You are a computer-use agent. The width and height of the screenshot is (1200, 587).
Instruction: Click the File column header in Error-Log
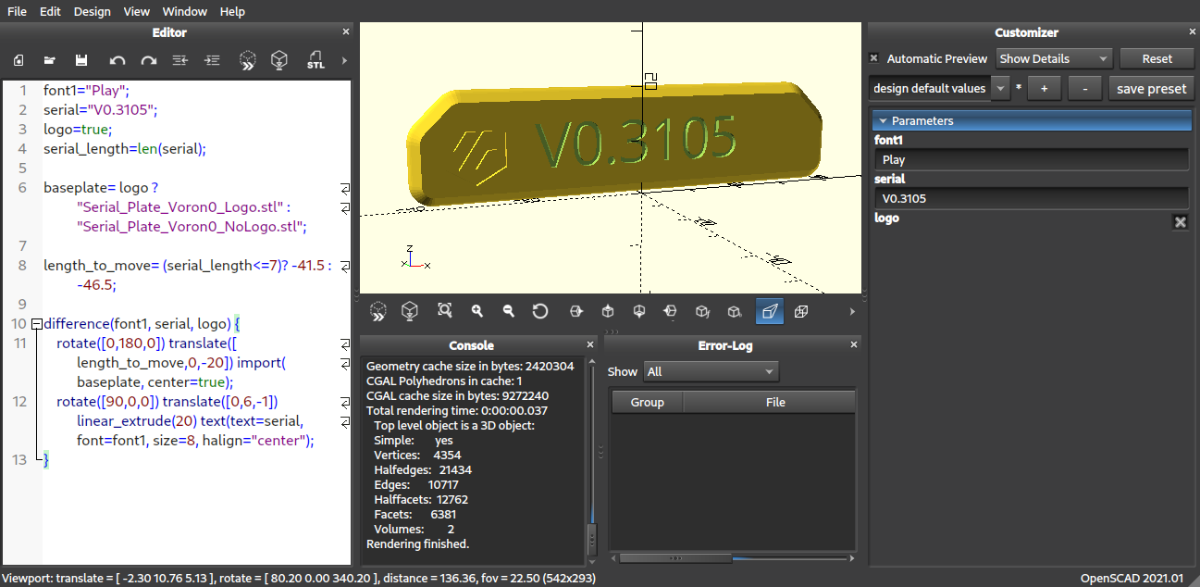pos(775,402)
